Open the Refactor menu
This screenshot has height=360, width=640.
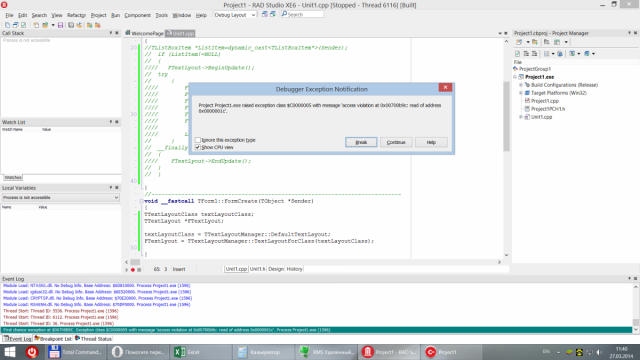click(x=76, y=15)
